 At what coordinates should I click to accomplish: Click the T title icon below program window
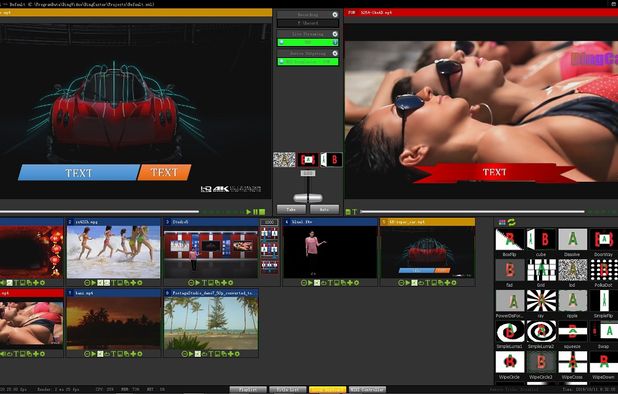(354, 212)
